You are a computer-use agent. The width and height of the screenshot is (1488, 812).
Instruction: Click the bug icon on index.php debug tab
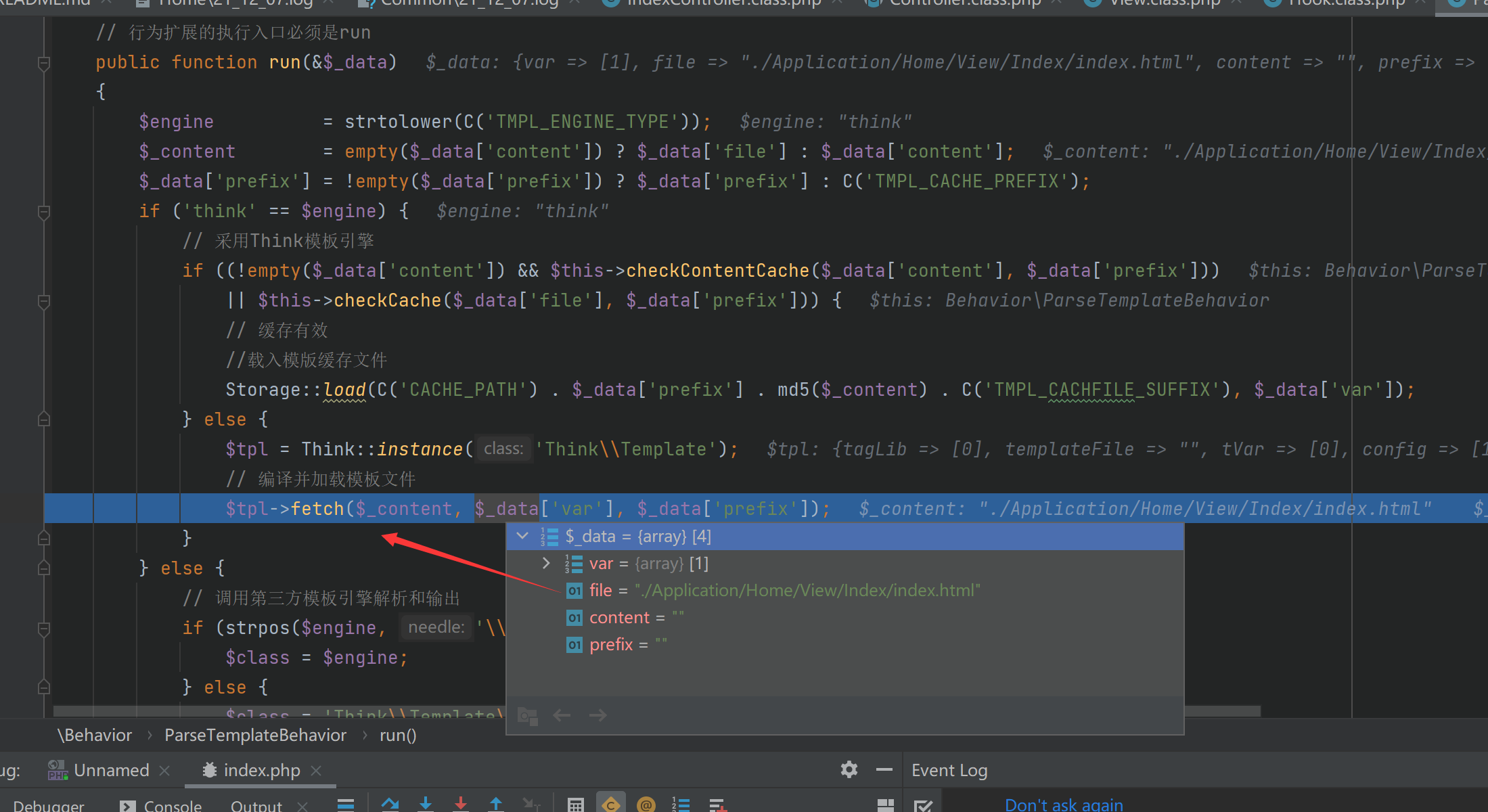coord(210,770)
